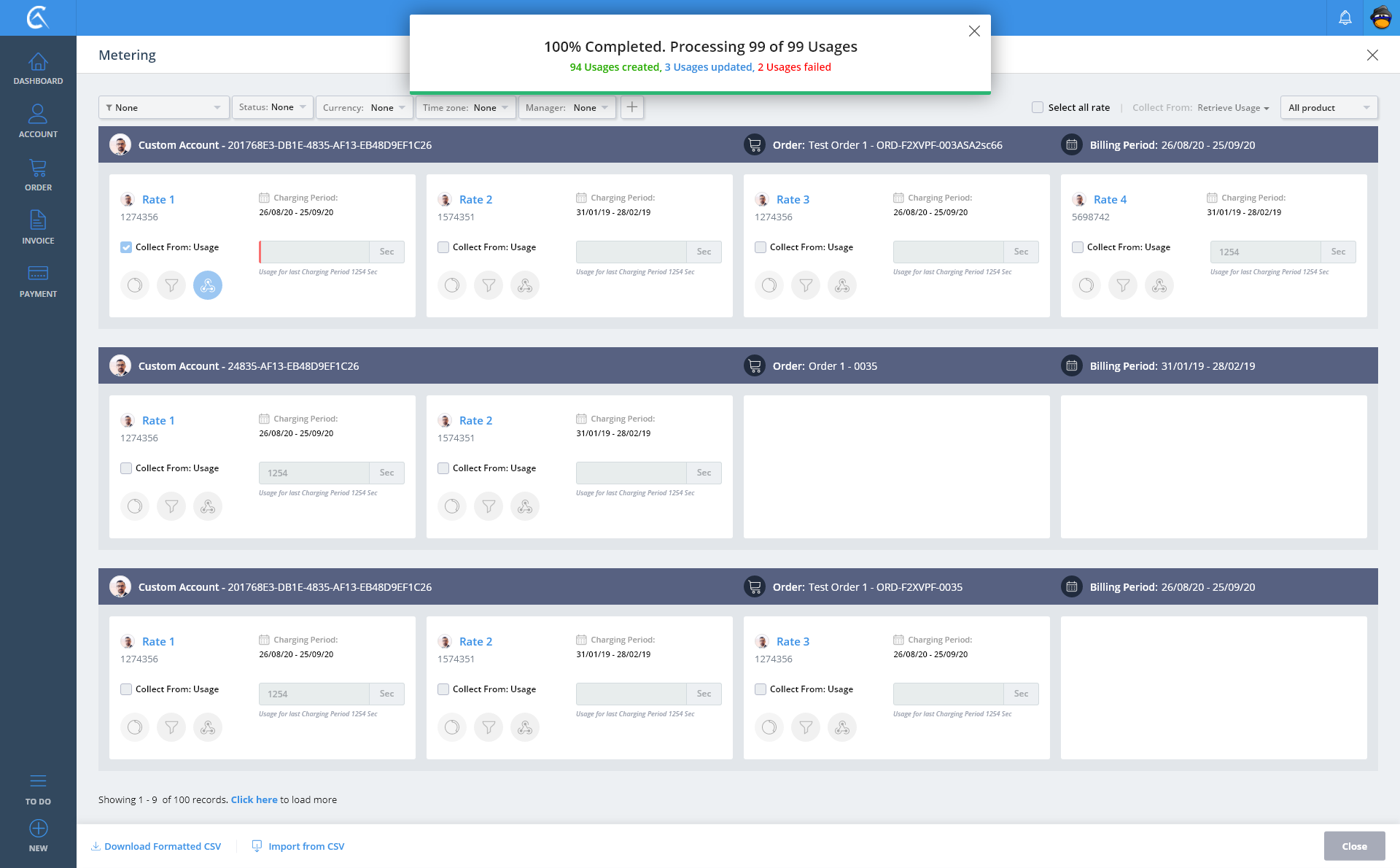Click the usage input field in Rate 4 card

[x=1265, y=252]
